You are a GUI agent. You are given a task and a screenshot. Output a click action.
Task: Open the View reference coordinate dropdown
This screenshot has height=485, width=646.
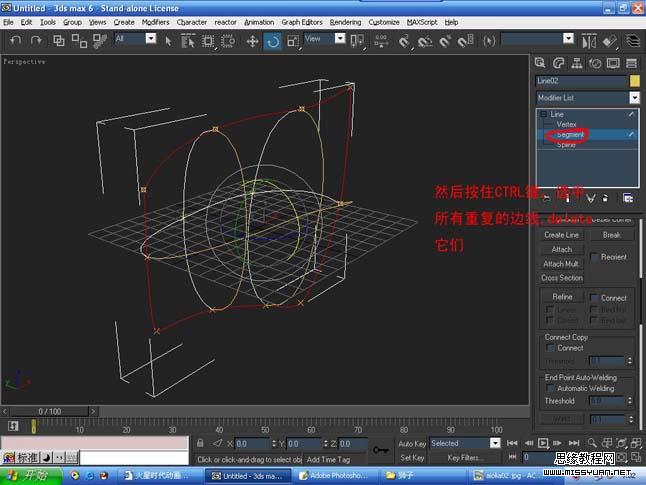(x=340, y=39)
